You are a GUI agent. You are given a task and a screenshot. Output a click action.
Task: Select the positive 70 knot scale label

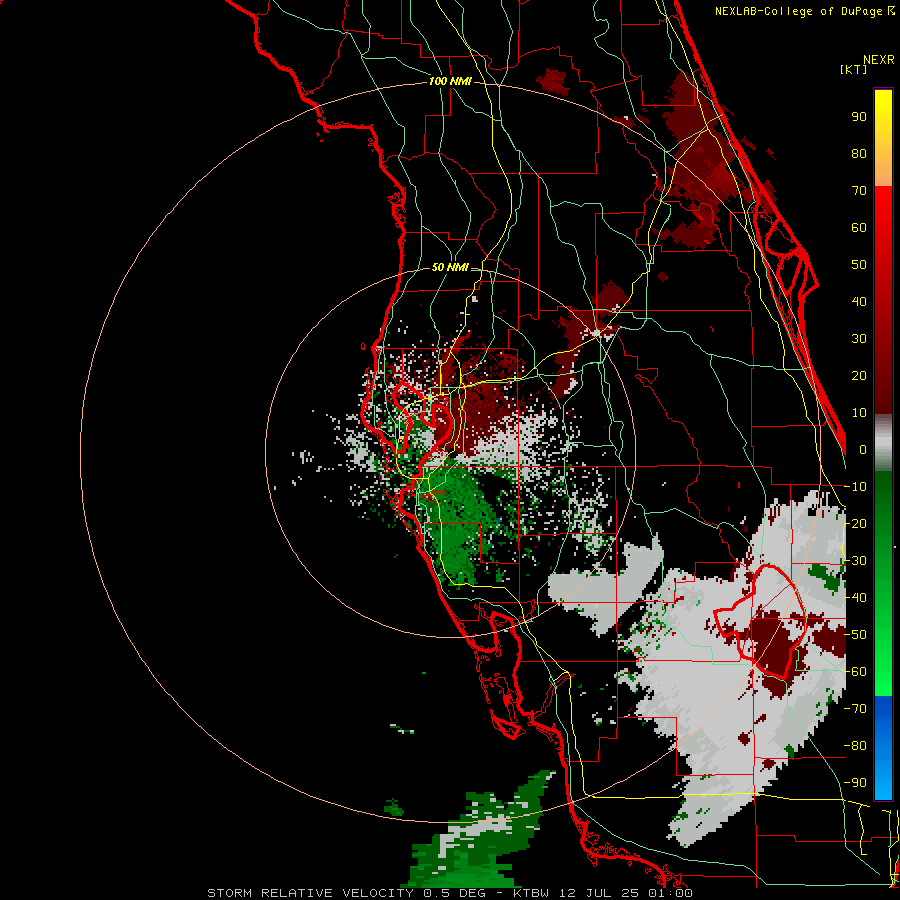coord(859,191)
